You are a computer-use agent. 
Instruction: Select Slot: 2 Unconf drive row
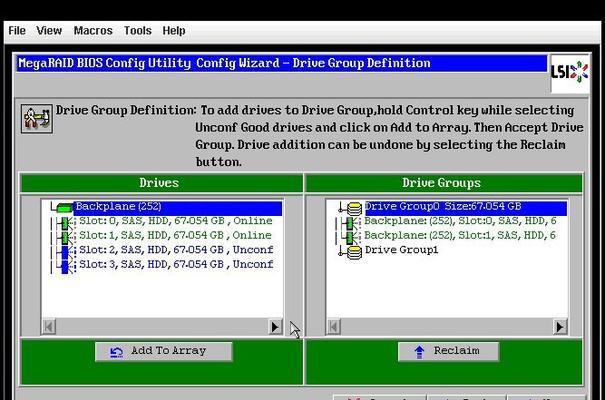tap(176, 250)
